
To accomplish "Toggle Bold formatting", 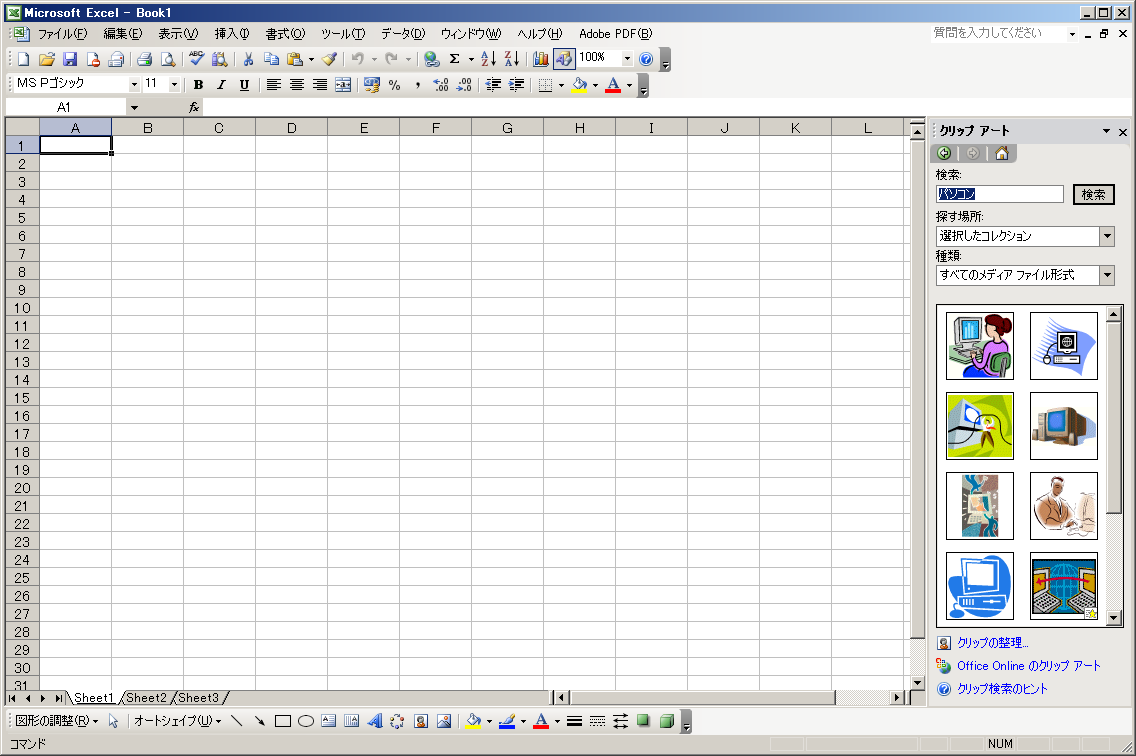I will (198, 85).
